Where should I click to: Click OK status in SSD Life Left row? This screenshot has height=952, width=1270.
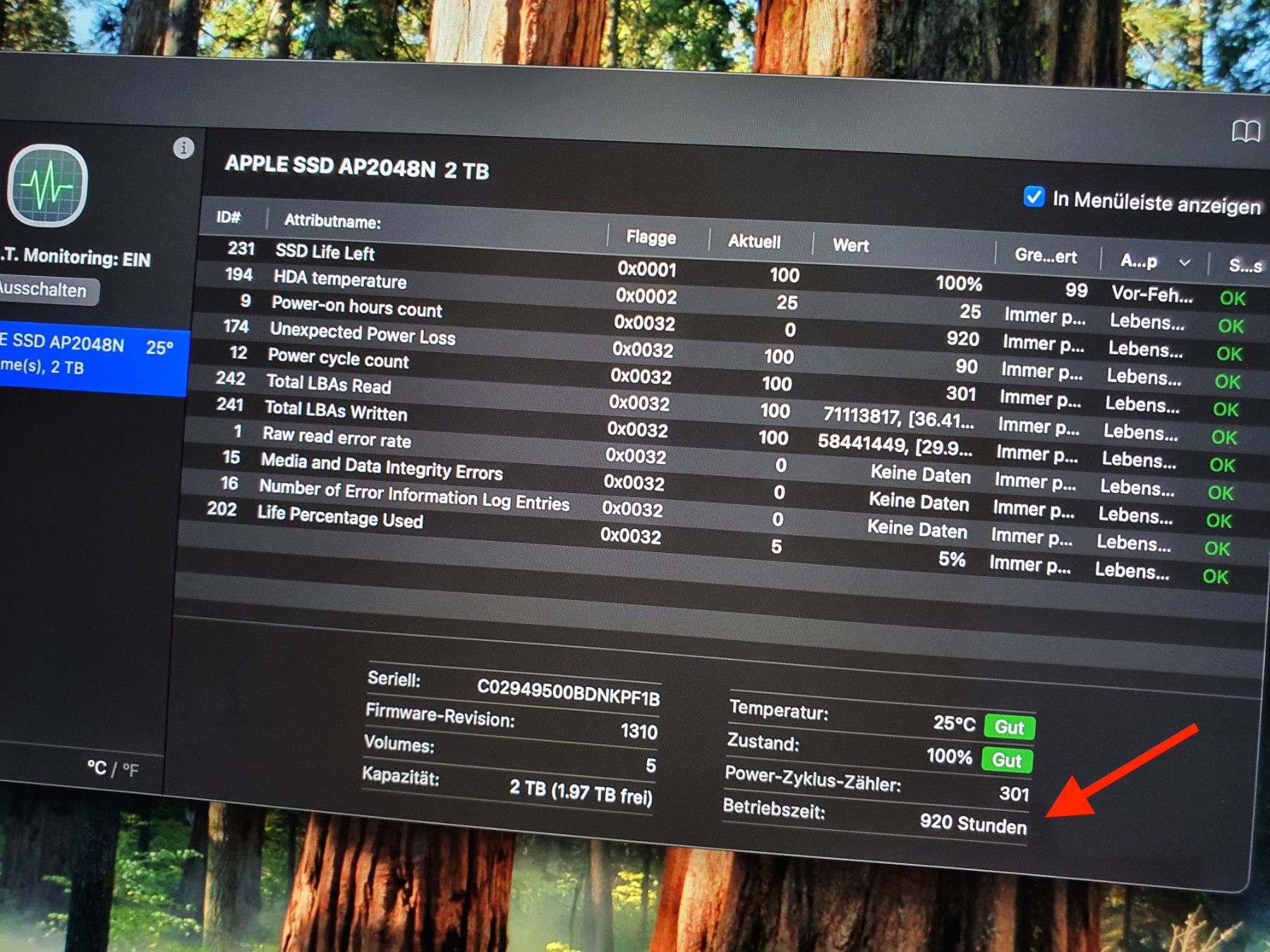coord(1233,298)
